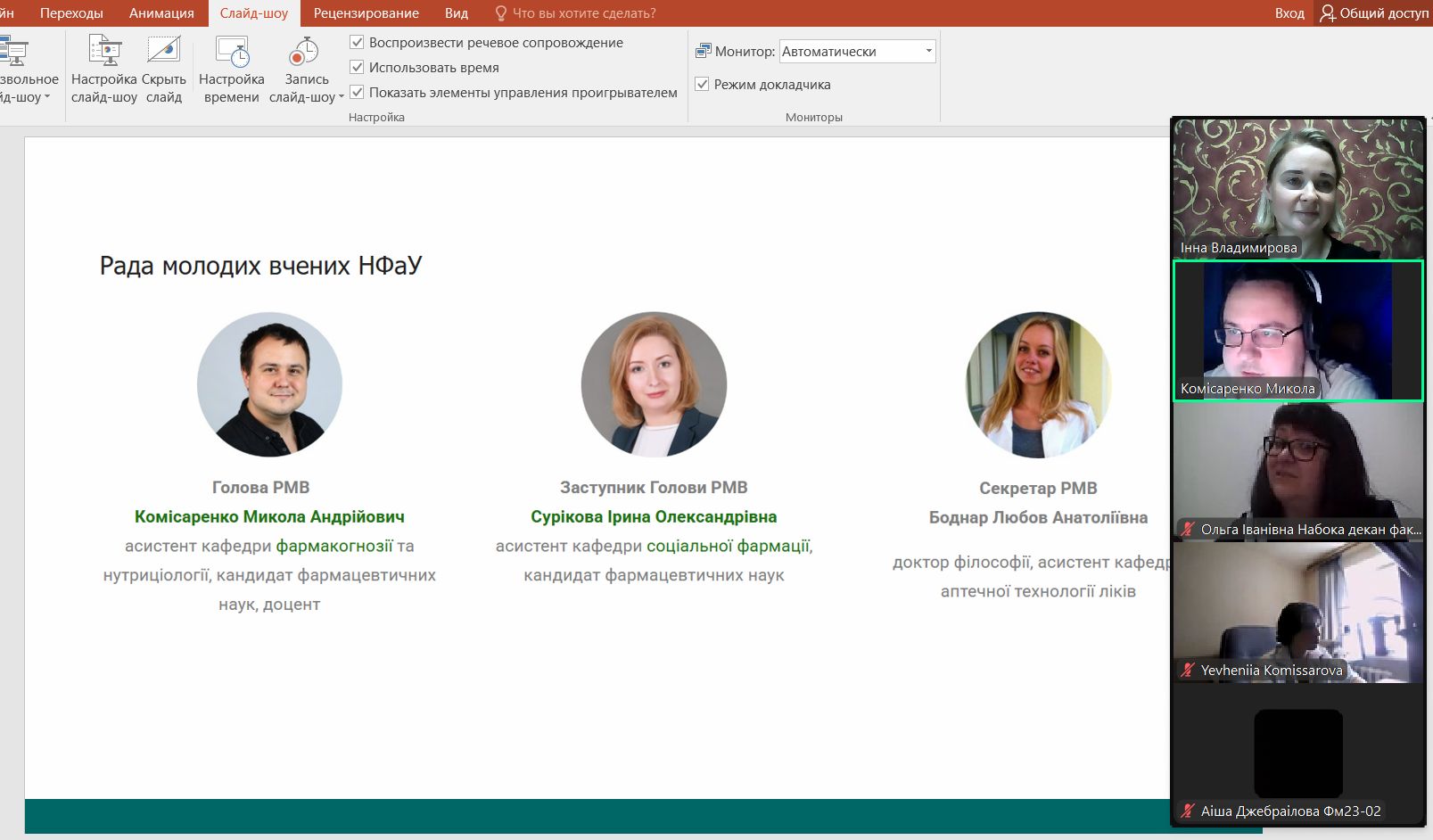Click the custom slide show icon
The width and height of the screenshot is (1433, 840).
(x=14, y=51)
